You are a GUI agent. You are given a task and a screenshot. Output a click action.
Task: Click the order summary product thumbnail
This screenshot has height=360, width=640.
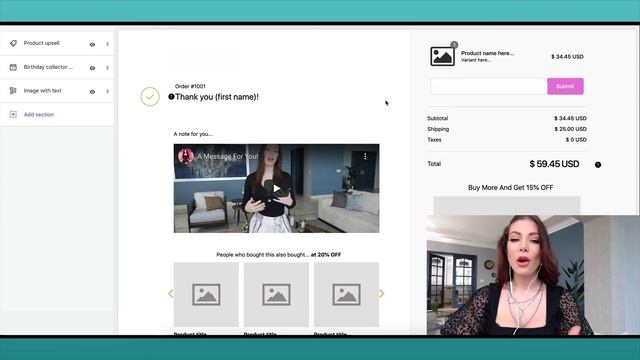coord(442,56)
